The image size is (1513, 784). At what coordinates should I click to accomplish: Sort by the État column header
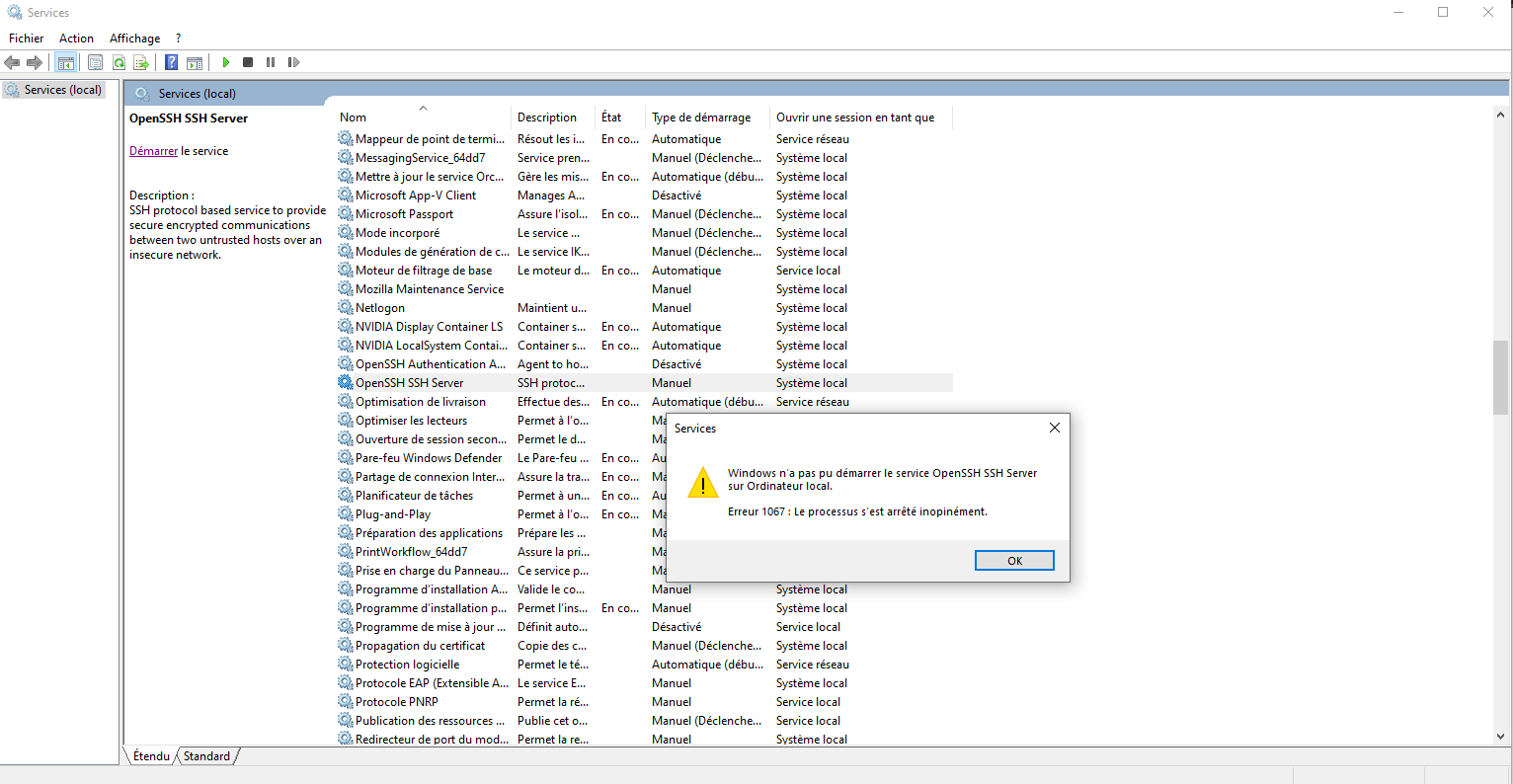click(x=621, y=117)
